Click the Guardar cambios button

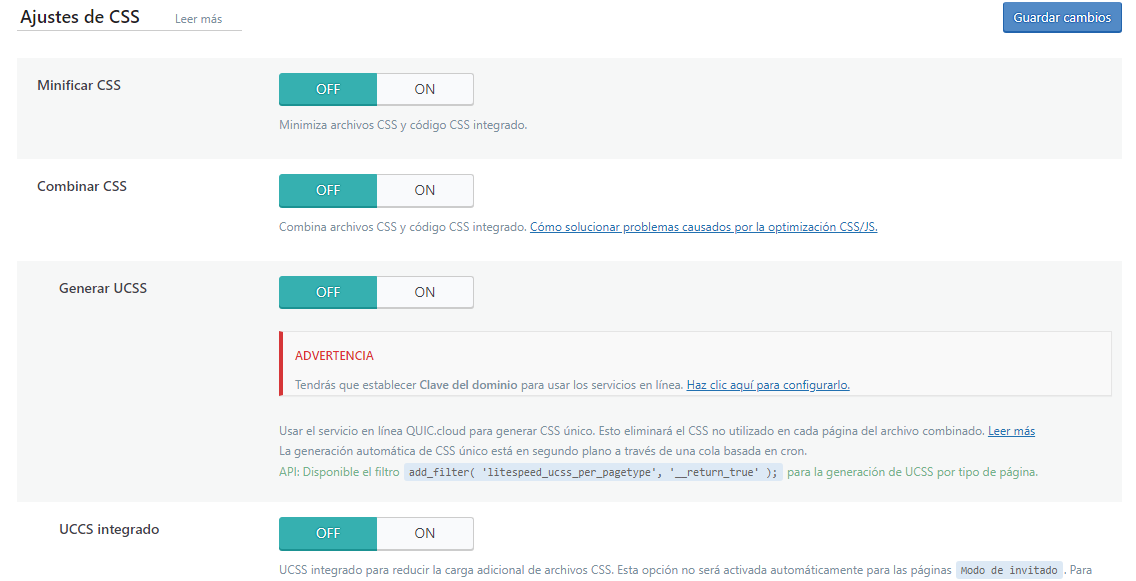pyautogui.click(x=1062, y=17)
